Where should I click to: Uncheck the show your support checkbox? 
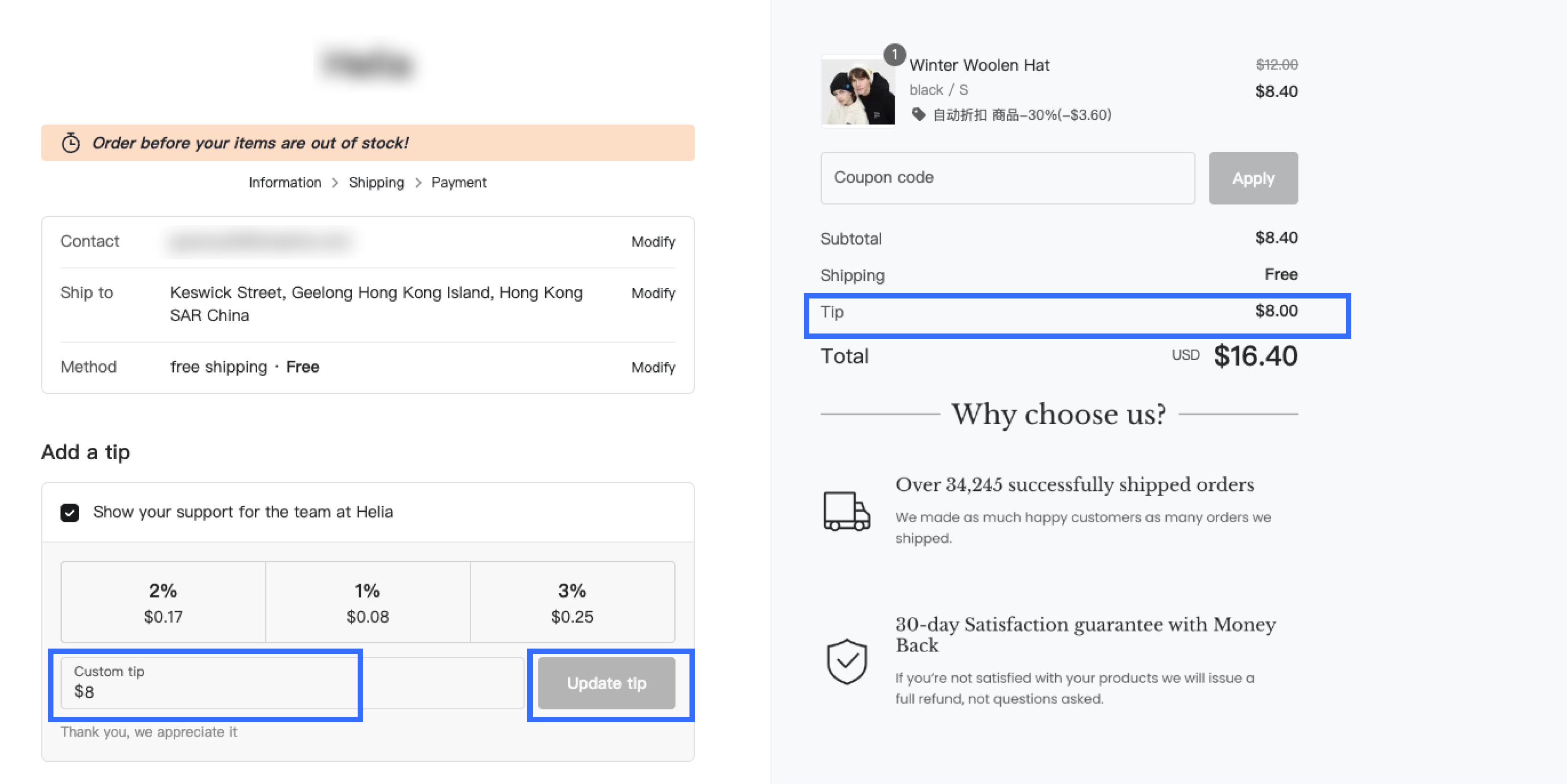(x=70, y=512)
